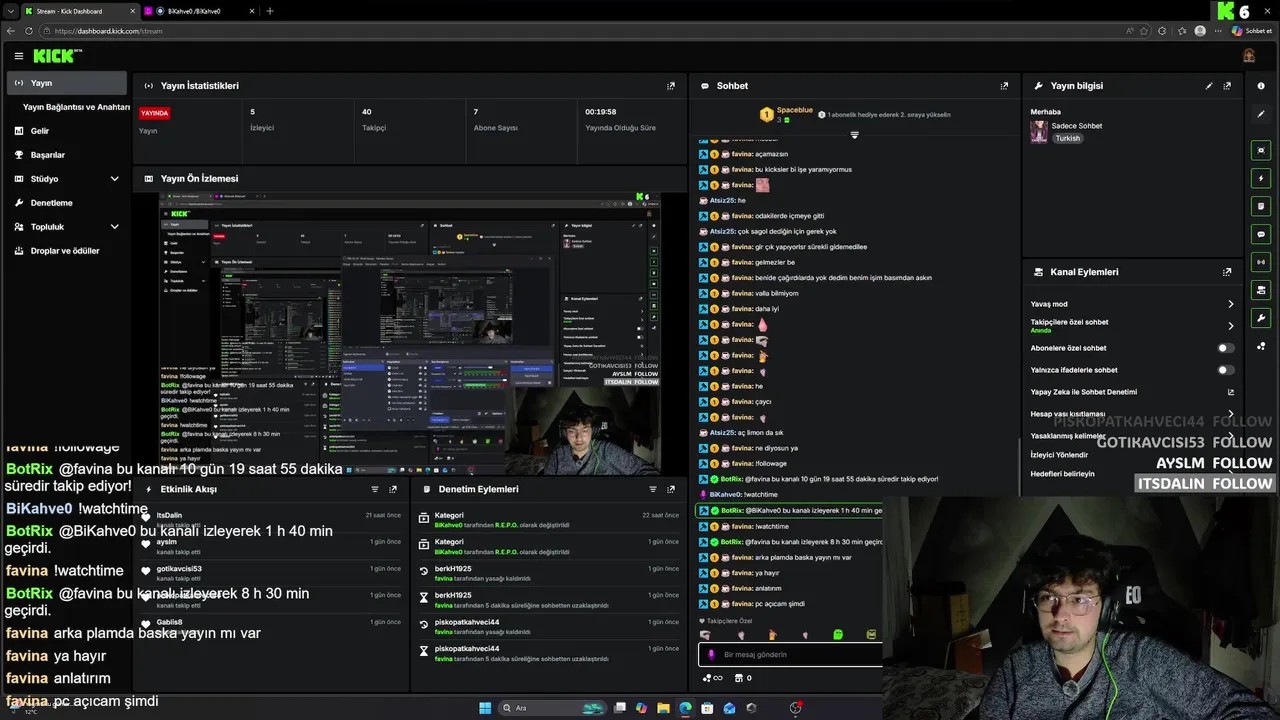Click the KICK logo in the header
The height and width of the screenshot is (720, 1280).
pyautogui.click(x=58, y=56)
